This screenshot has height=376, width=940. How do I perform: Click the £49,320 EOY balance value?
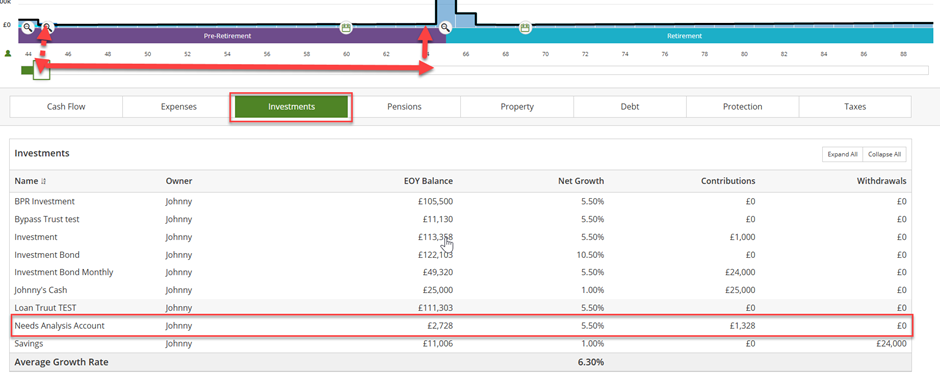438,272
